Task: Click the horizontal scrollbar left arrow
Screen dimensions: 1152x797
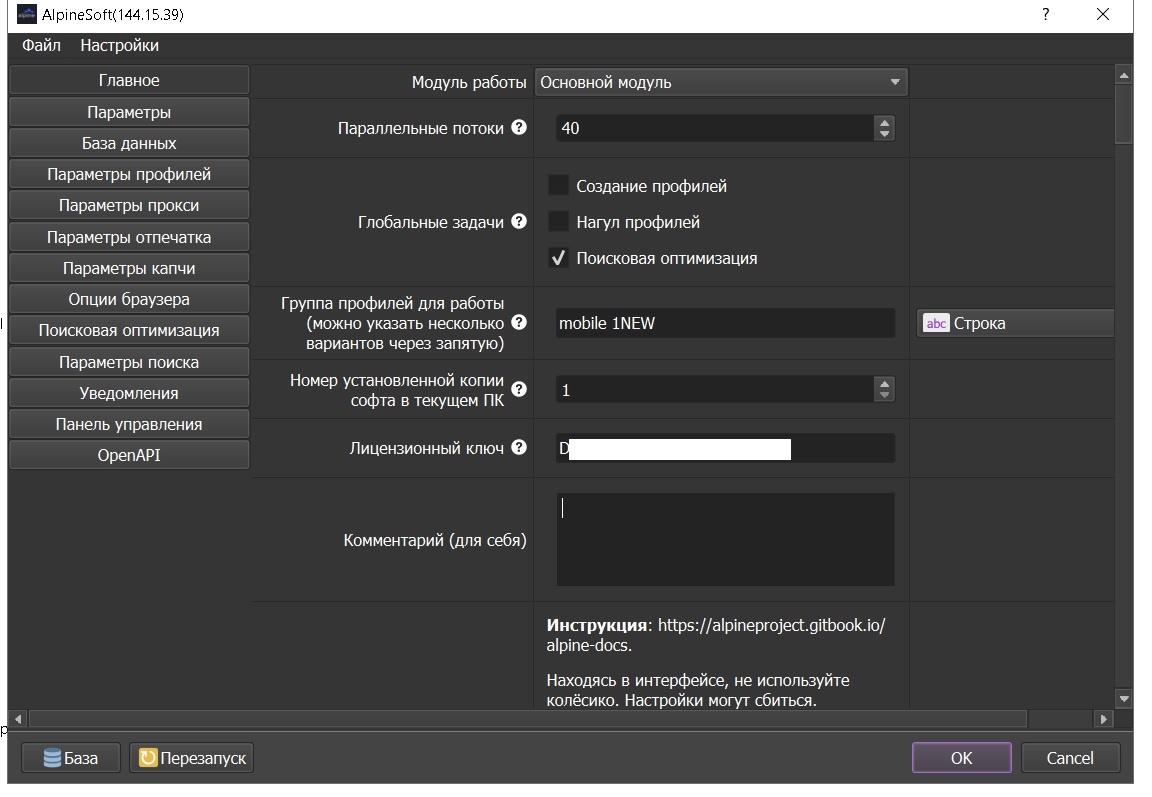Action: pos(18,719)
